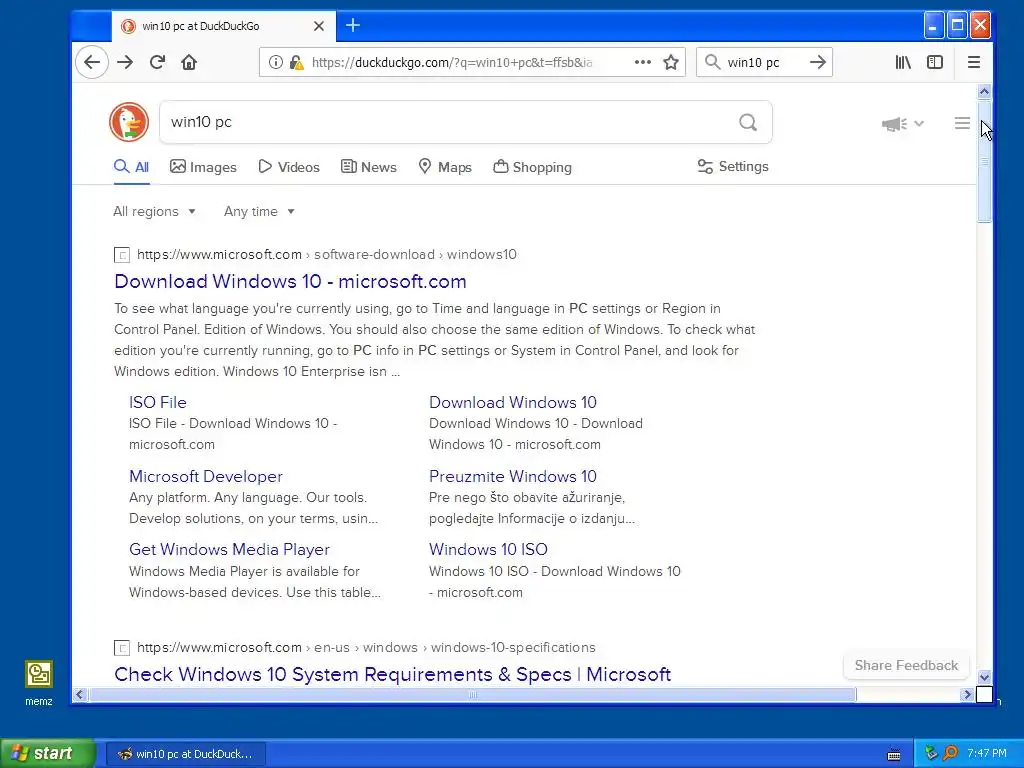Open the Download Windows 10 sitelink

513,402
